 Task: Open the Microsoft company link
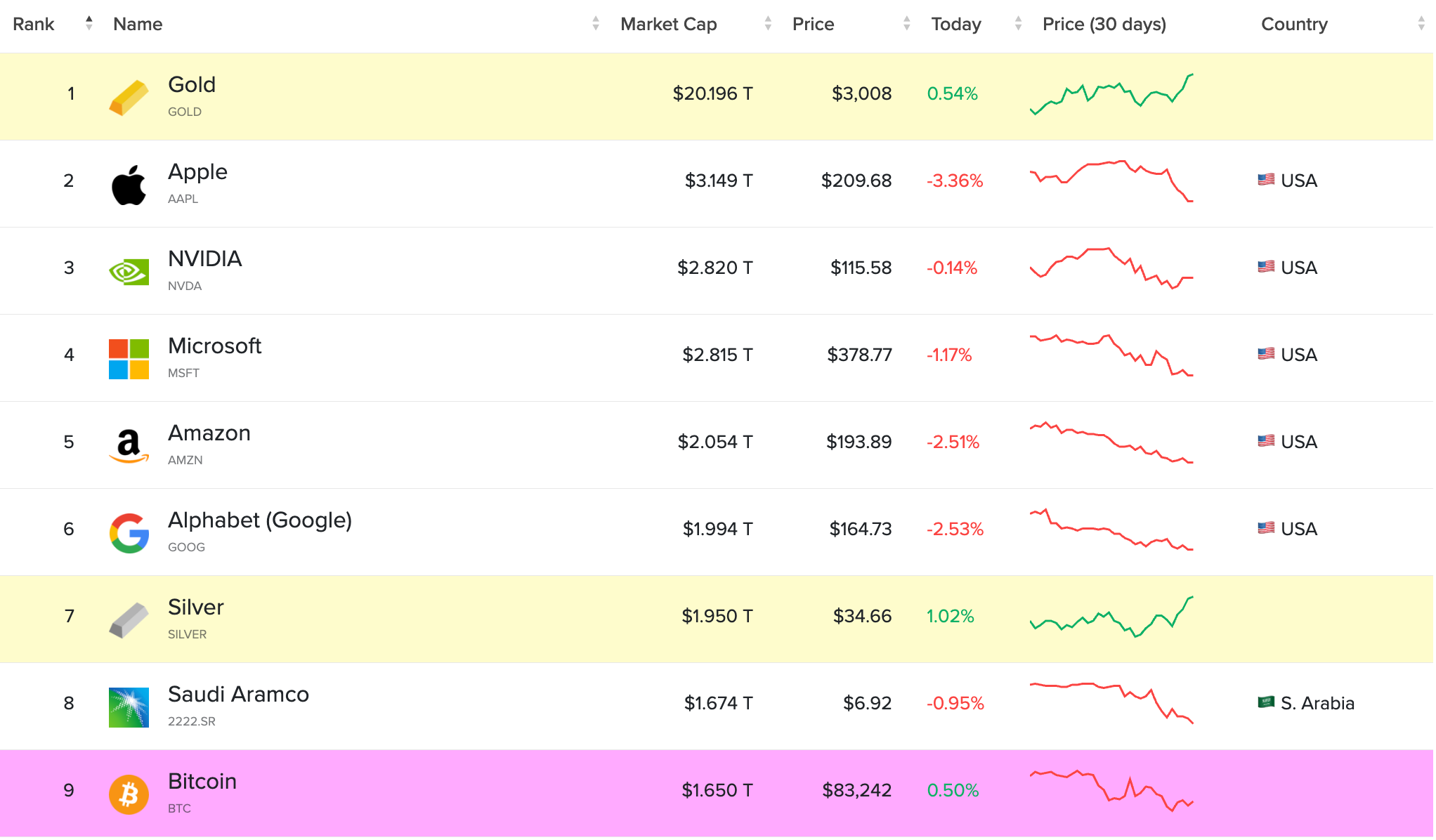[214, 346]
